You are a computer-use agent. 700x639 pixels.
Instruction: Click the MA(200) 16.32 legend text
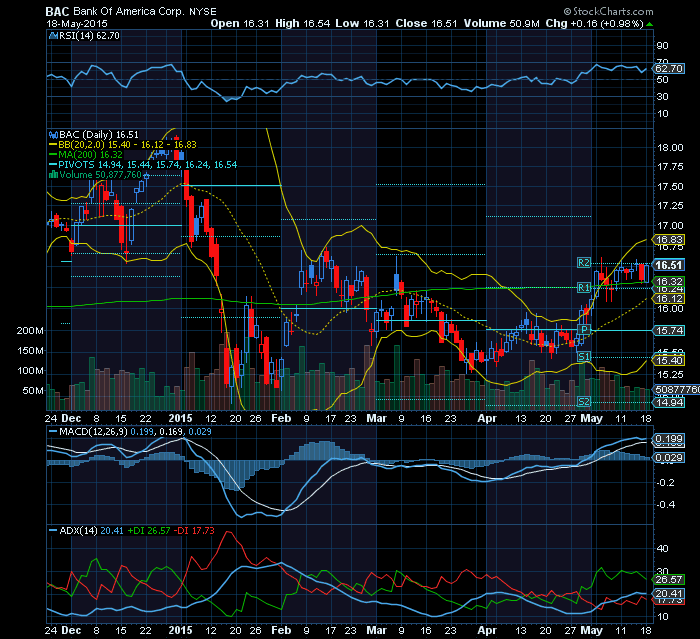pyautogui.click(x=91, y=155)
